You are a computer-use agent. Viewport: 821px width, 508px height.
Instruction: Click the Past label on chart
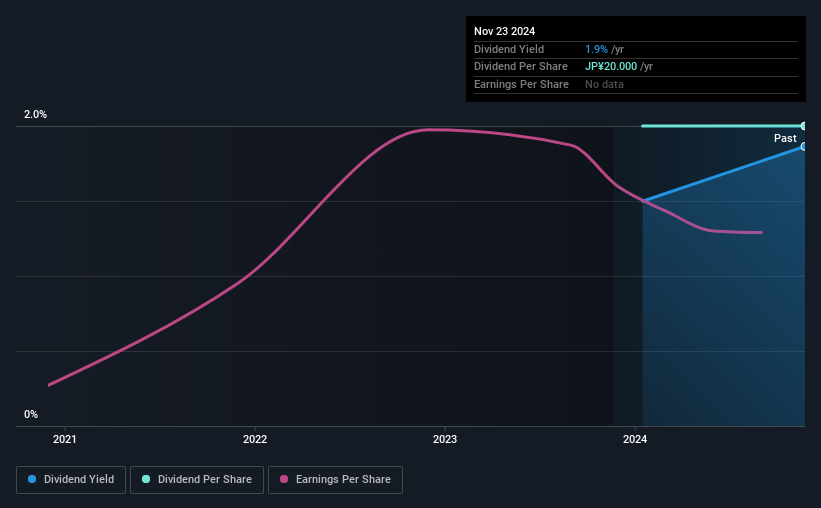tap(785, 139)
